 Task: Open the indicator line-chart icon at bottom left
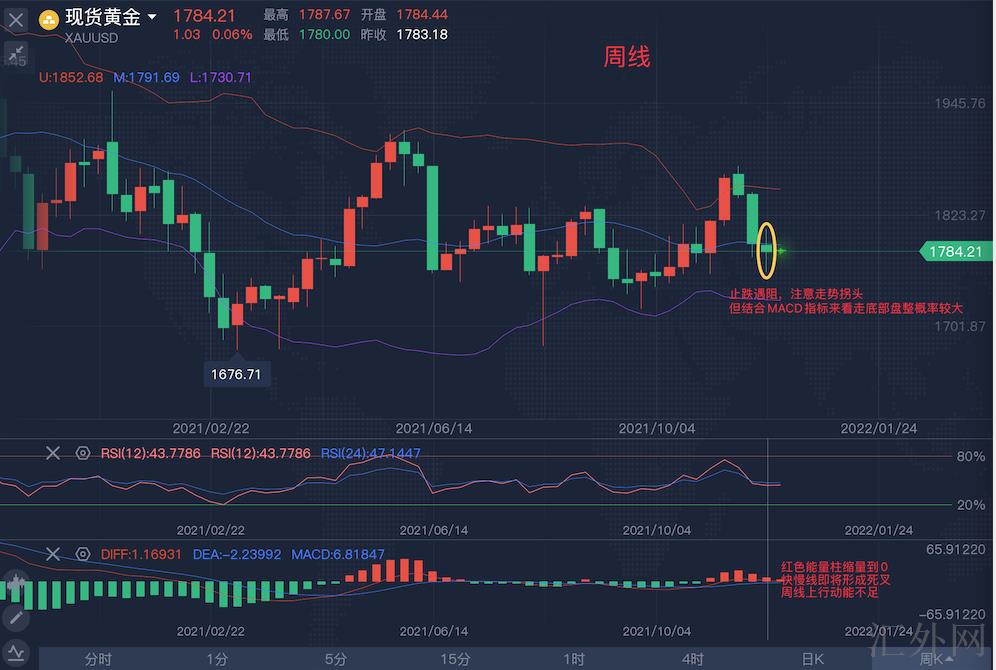click(17, 654)
